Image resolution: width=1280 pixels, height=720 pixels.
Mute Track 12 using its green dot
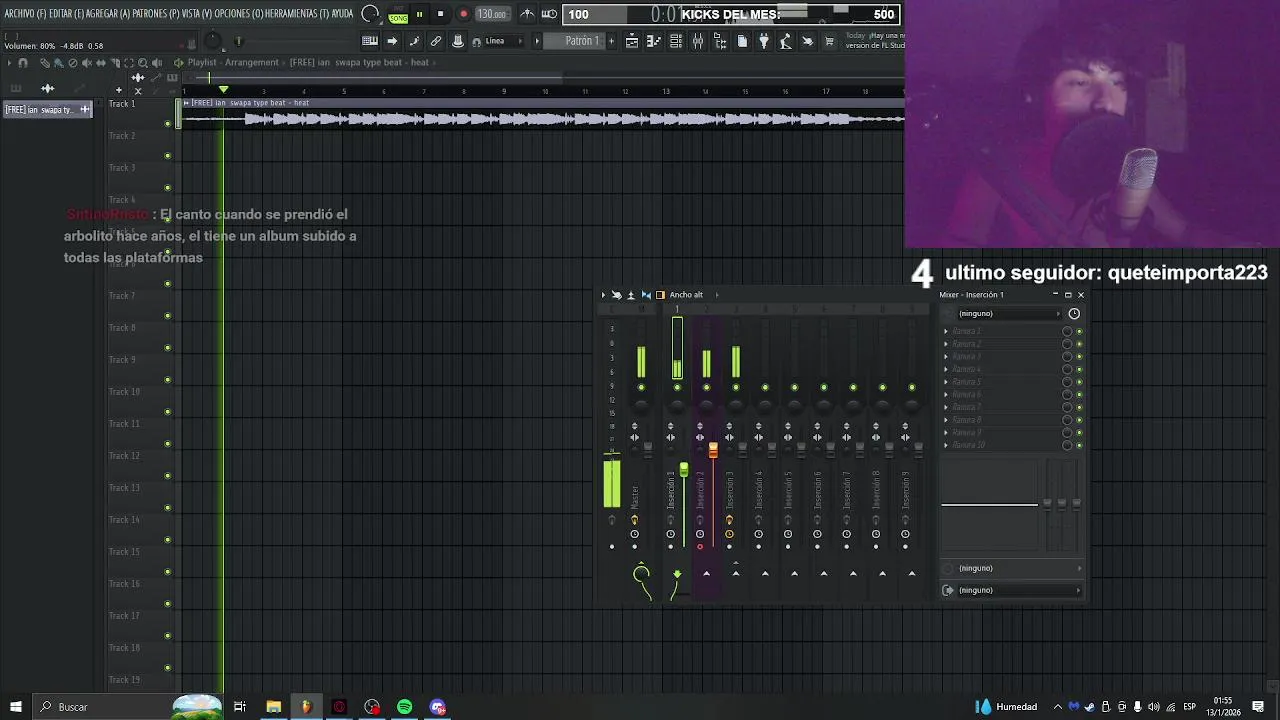pyautogui.click(x=168, y=476)
